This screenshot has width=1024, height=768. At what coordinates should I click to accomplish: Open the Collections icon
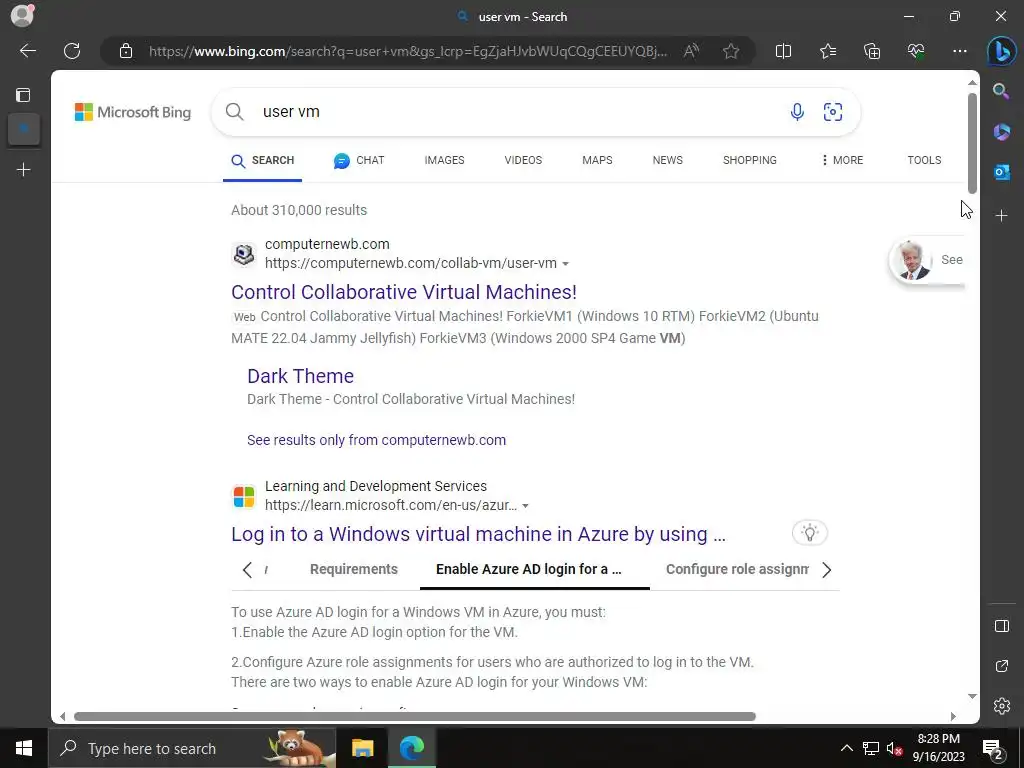point(872,51)
